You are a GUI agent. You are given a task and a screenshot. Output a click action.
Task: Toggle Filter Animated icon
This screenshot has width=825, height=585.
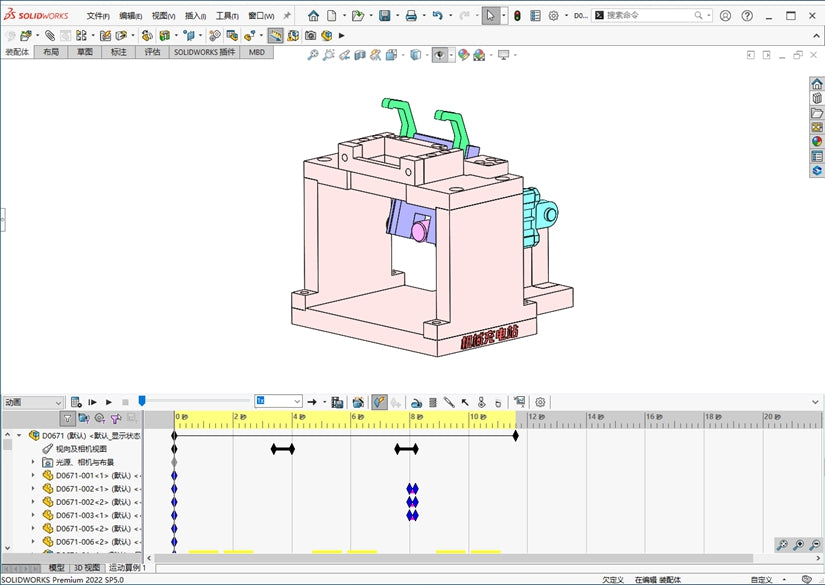pyautogui.click(x=83, y=418)
